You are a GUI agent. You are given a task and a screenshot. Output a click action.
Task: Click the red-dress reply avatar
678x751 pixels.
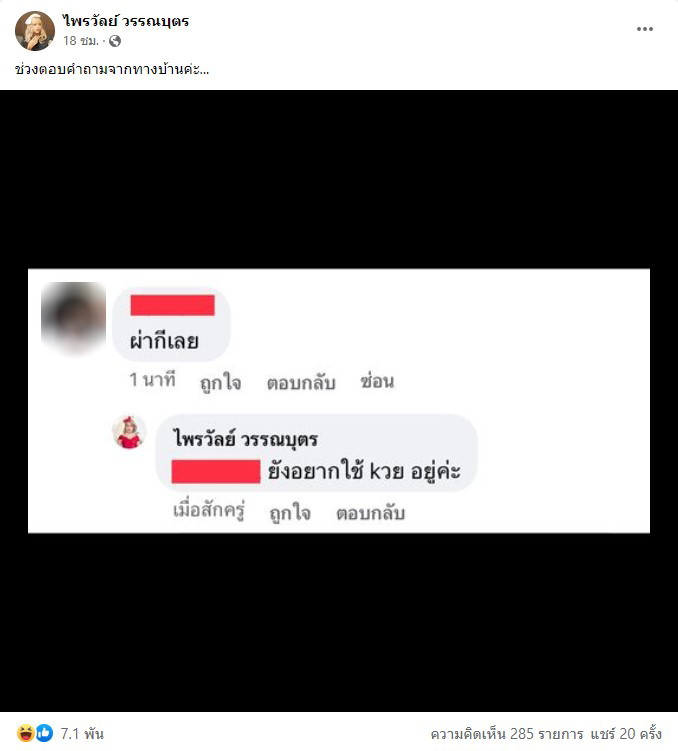pyautogui.click(x=128, y=432)
